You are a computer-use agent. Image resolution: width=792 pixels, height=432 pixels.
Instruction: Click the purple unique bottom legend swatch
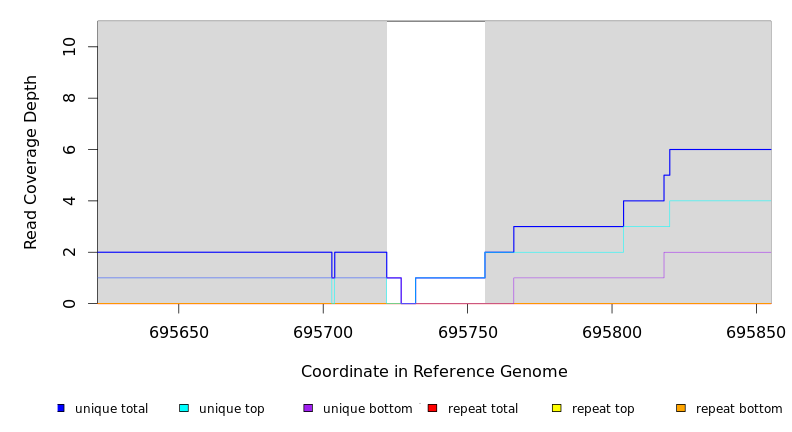pyautogui.click(x=308, y=408)
